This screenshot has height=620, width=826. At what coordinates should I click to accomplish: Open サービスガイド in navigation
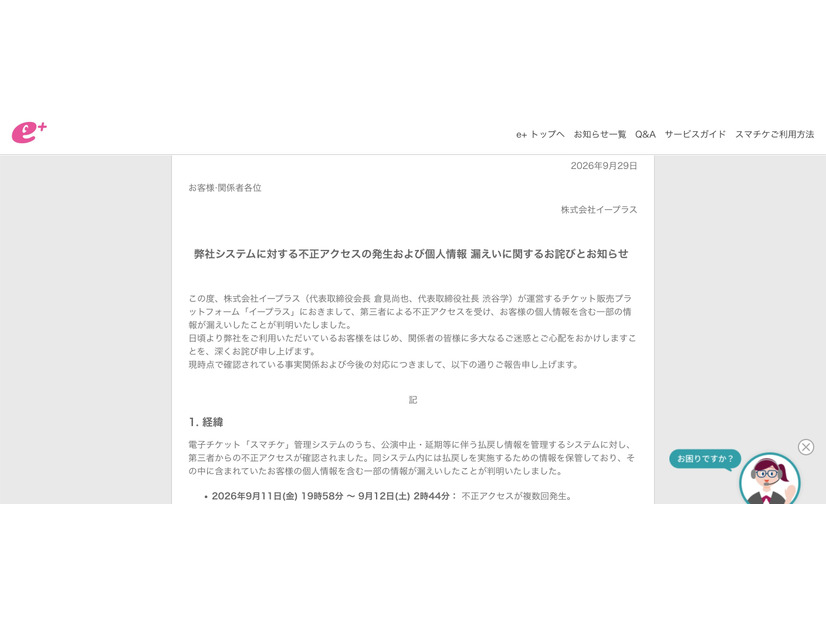tap(695, 134)
